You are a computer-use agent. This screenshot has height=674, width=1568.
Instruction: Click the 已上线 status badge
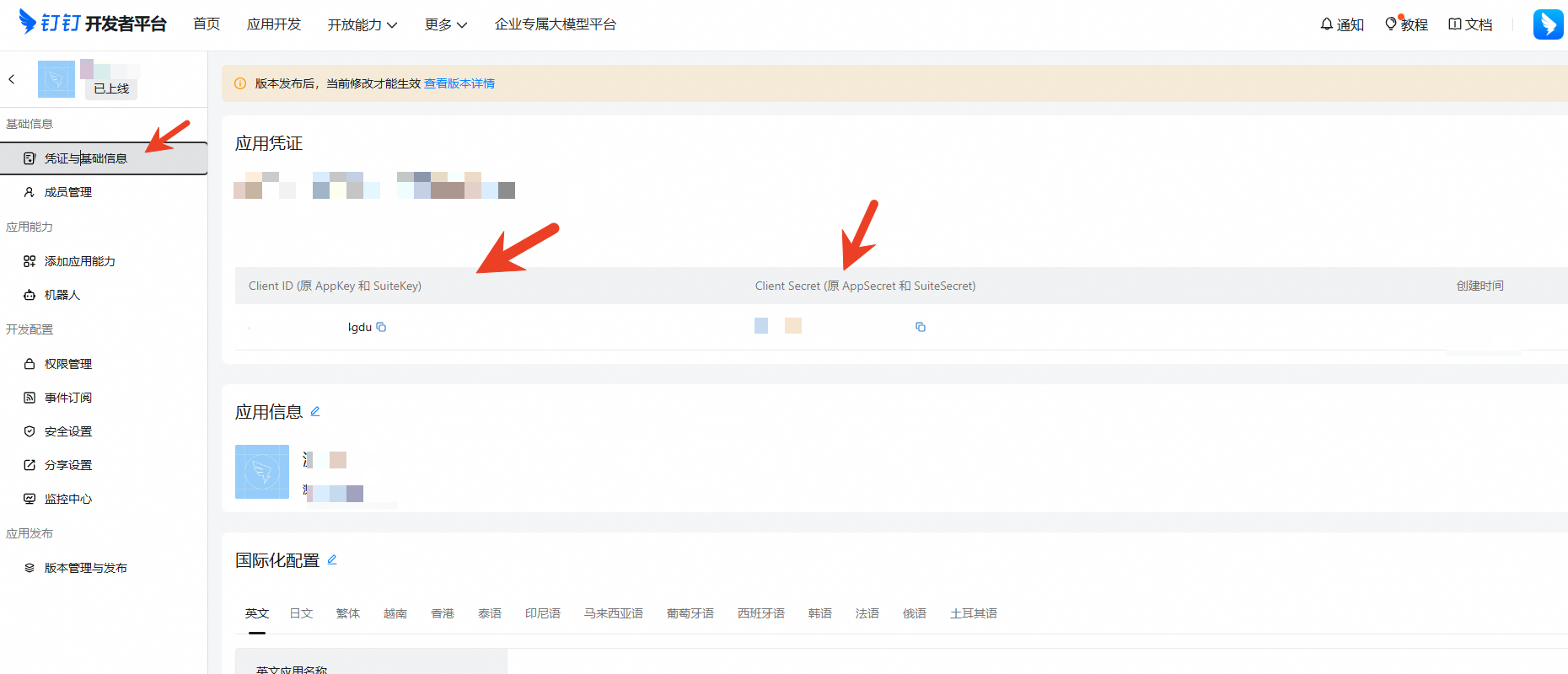(111, 88)
